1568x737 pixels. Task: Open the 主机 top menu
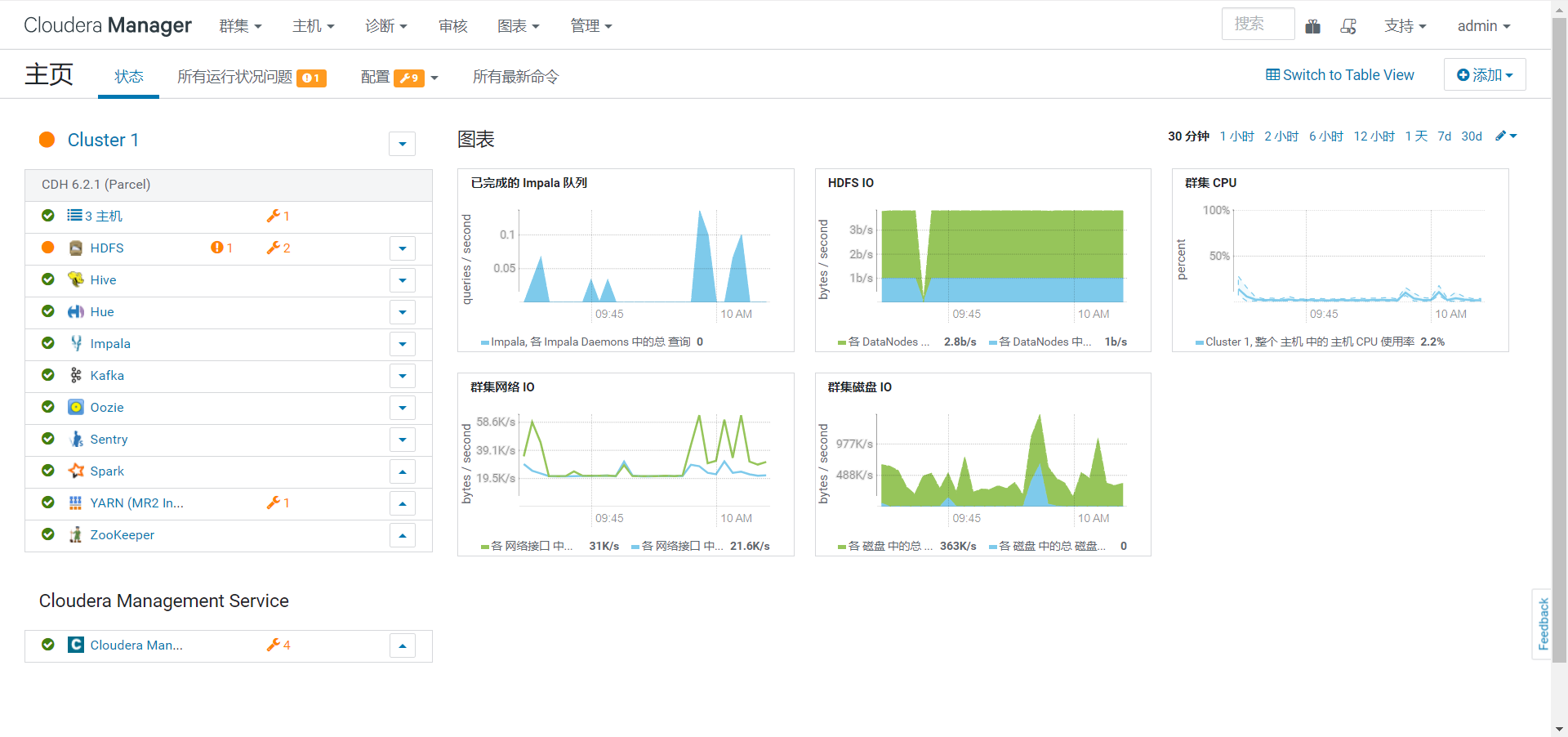314,26
